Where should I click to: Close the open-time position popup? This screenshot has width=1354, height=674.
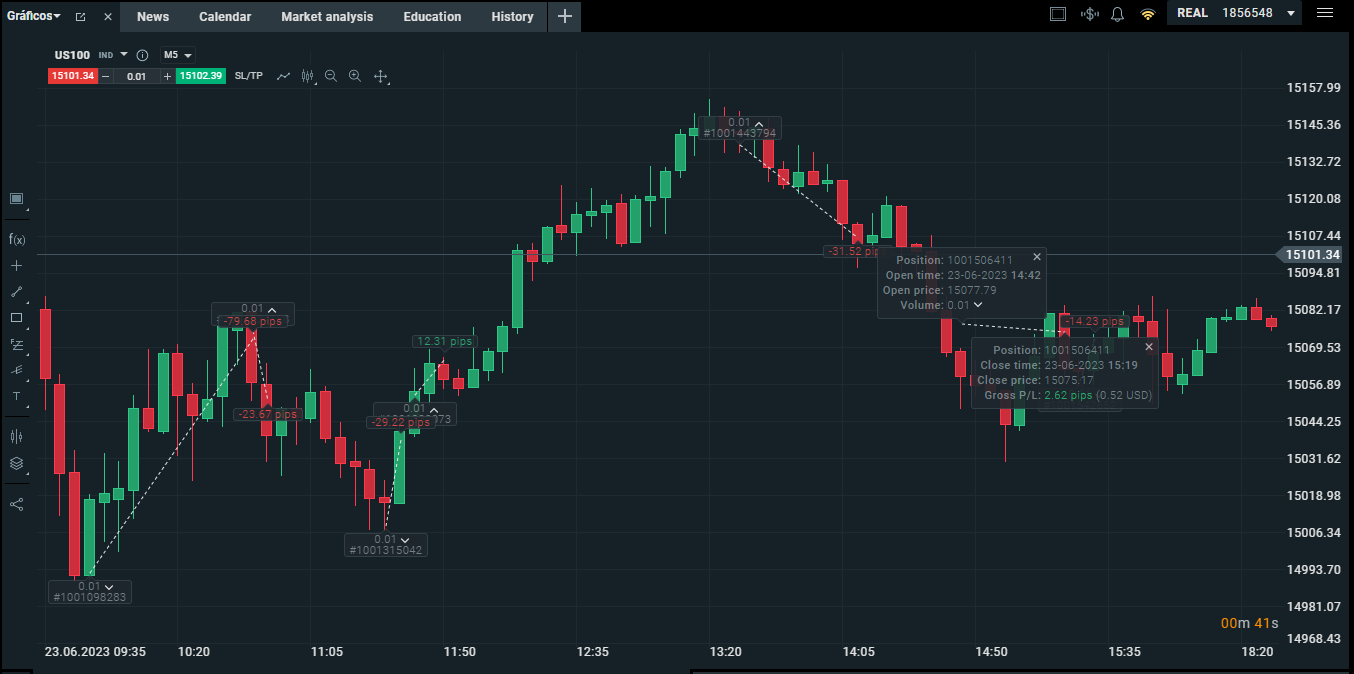1037,257
